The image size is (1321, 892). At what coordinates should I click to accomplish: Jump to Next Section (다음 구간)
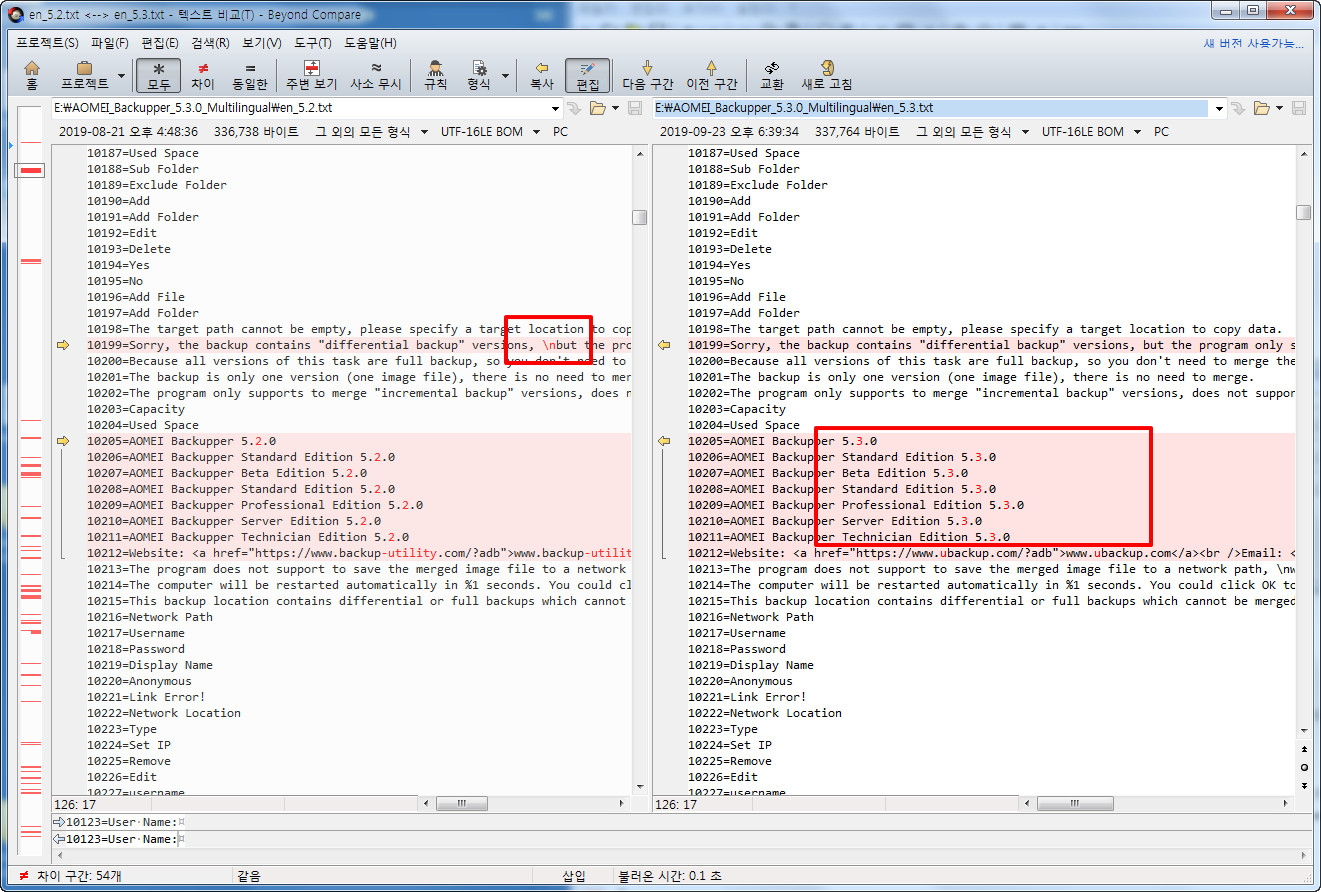pyautogui.click(x=648, y=75)
